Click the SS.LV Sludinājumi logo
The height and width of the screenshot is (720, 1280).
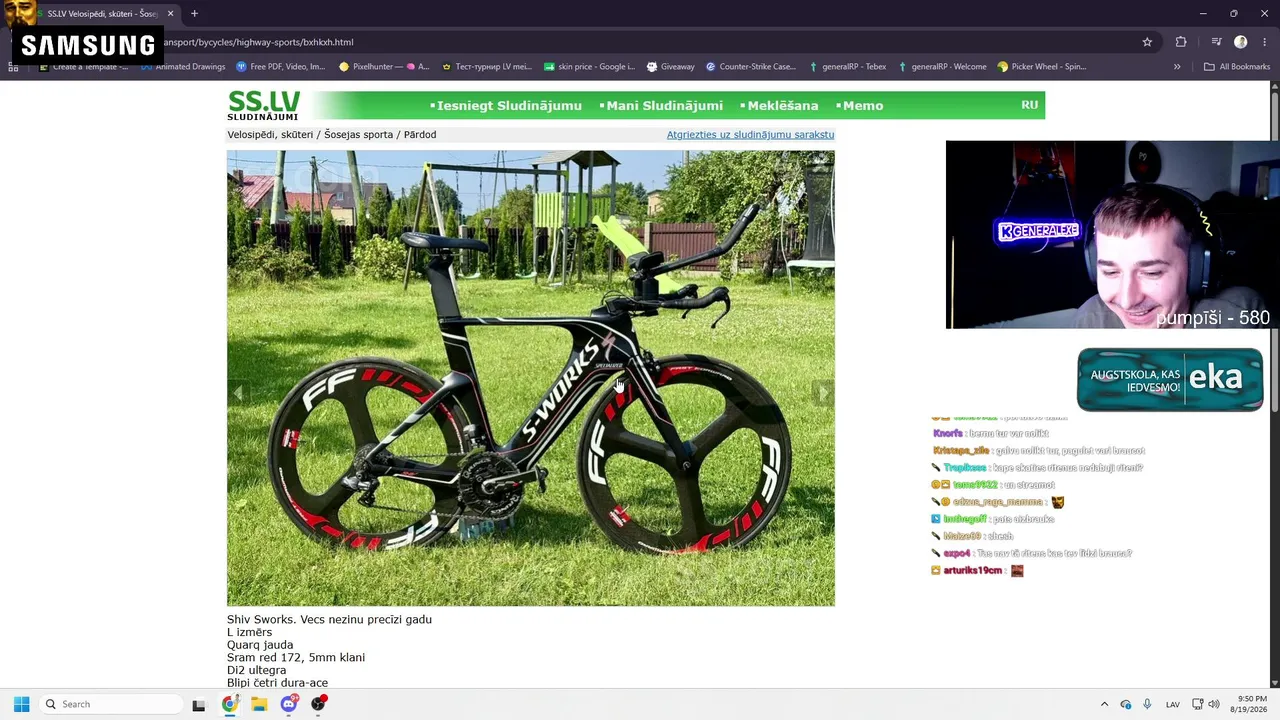pos(264,105)
